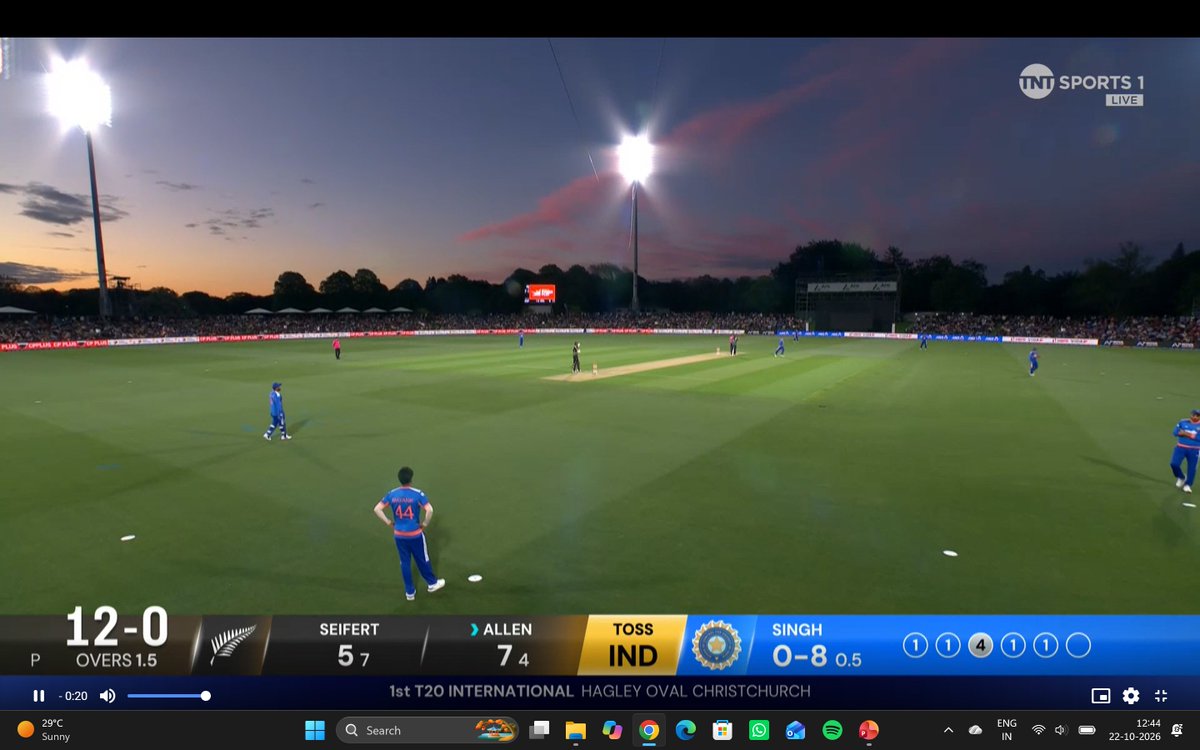The height and width of the screenshot is (750, 1200).
Task: Click the TOSS IND panel
Action: tap(633, 645)
